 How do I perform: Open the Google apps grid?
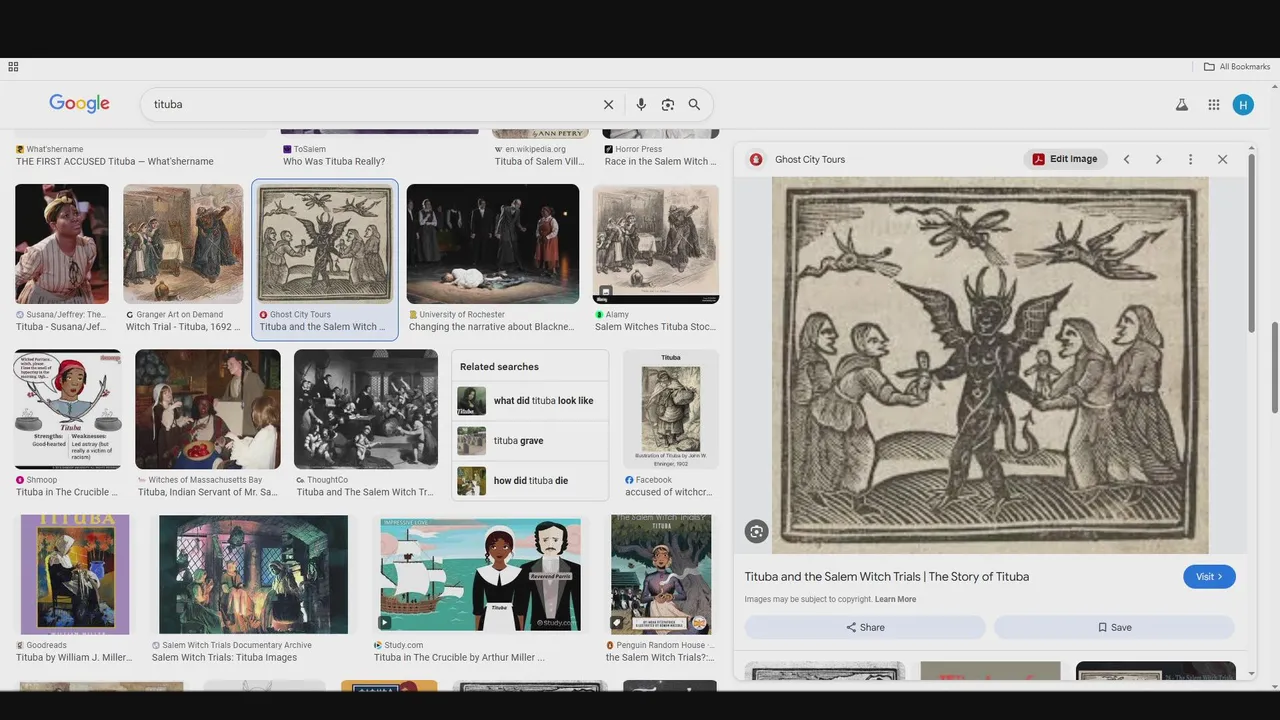[x=1214, y=104]
